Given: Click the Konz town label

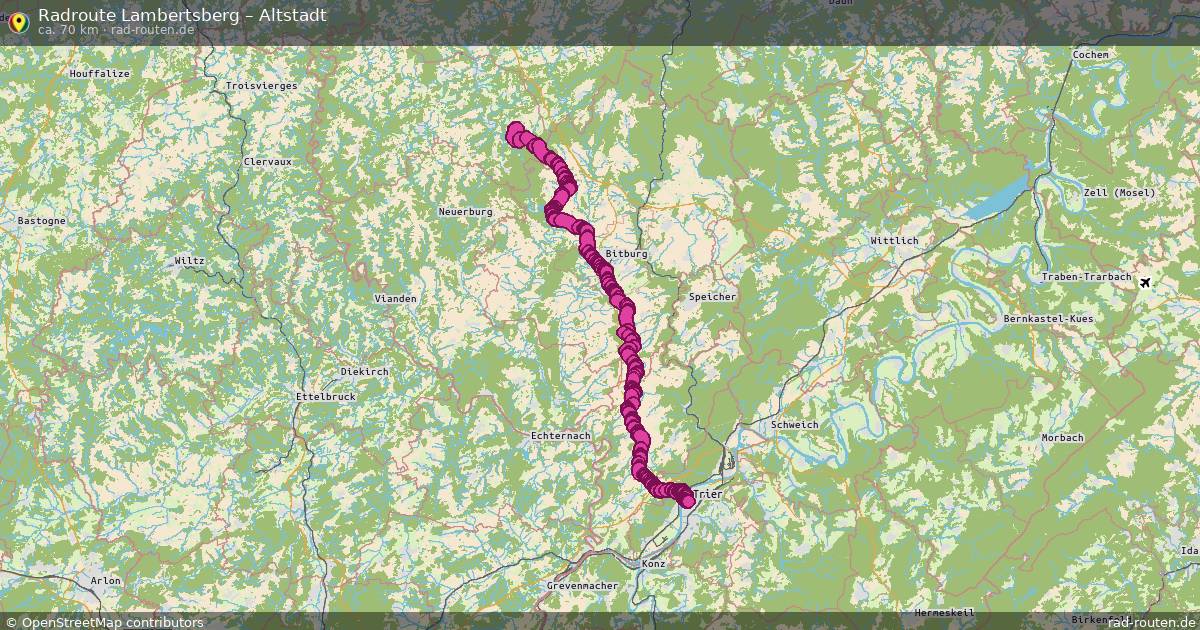Looking at the screenshot, I should pos(653,563).
